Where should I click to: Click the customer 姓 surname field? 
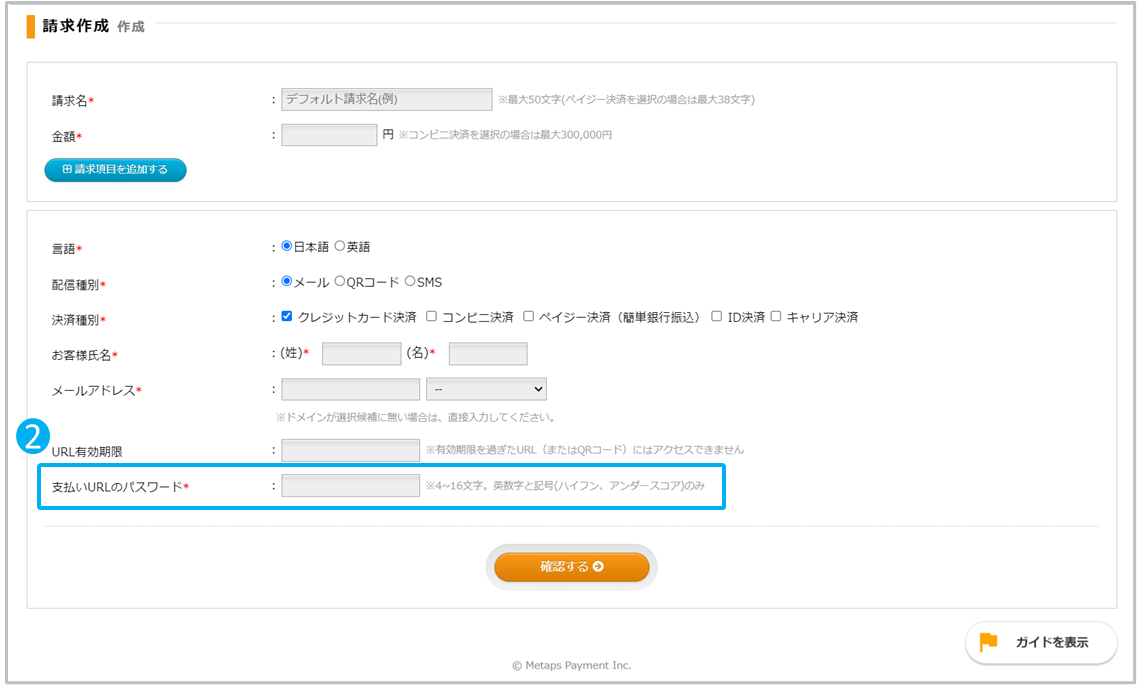(361, 353)
